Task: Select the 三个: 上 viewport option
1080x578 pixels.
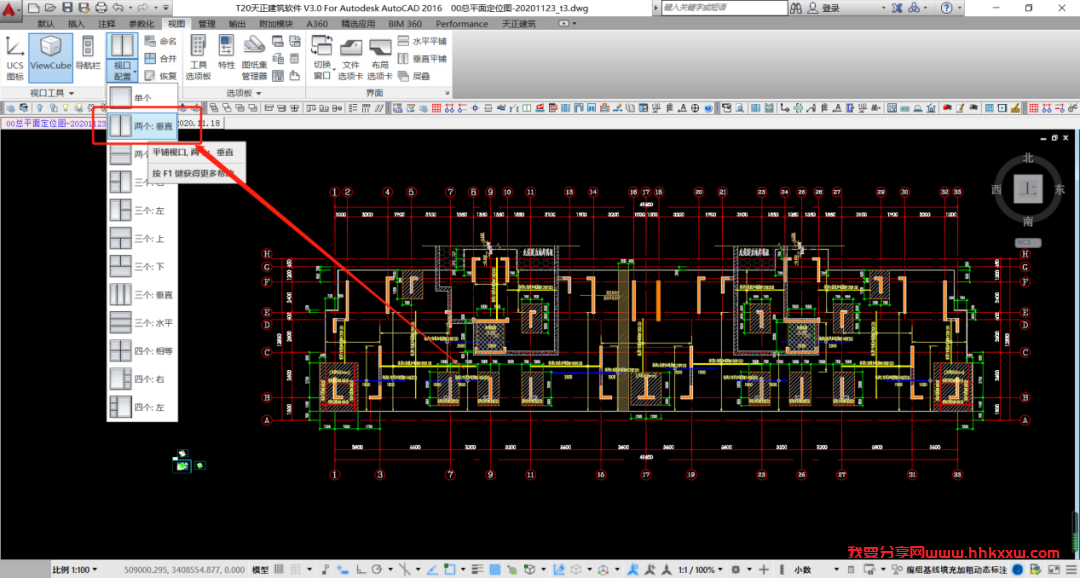Action: tap(142, 238)
